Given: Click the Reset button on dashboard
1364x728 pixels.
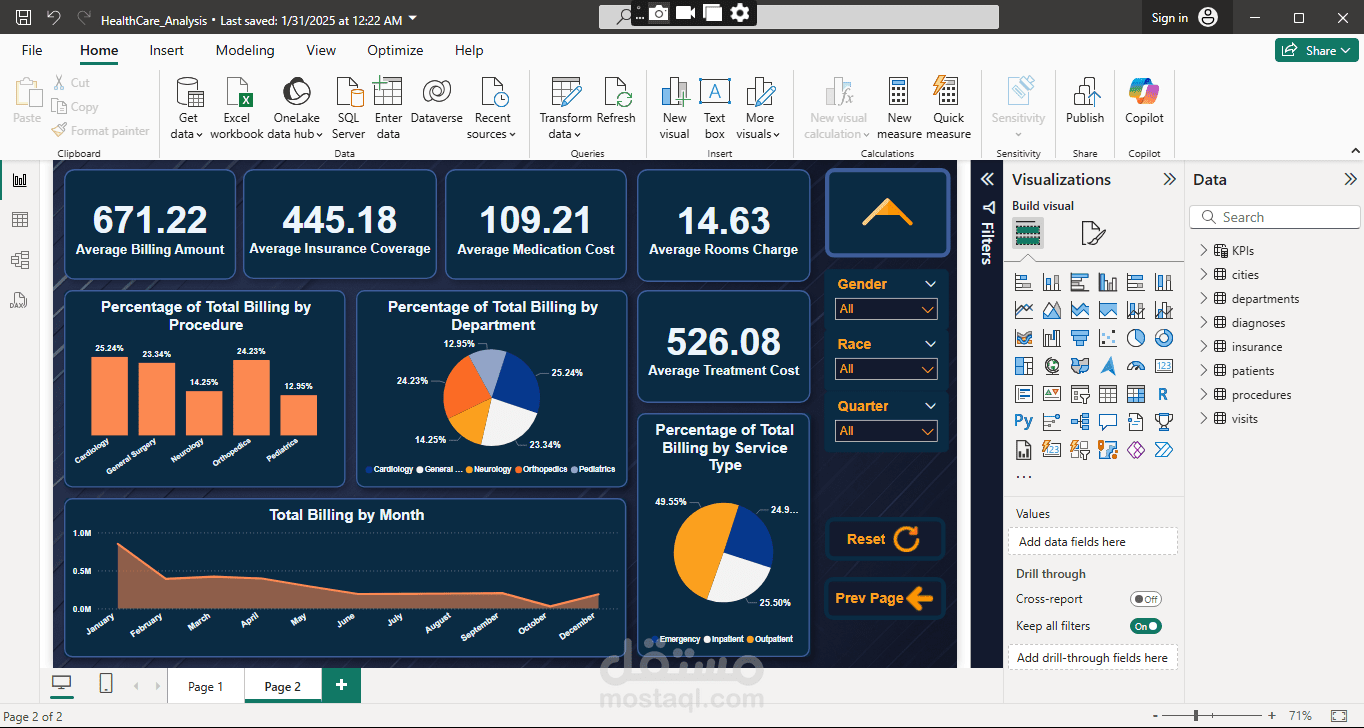Looking at the screenshot, I should [885, 539].
